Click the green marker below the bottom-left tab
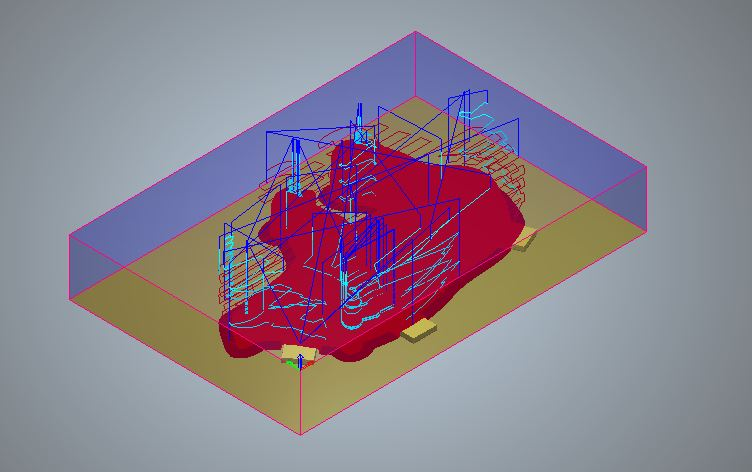The width and height of the screenshot is (752, 472). point(293,364)
